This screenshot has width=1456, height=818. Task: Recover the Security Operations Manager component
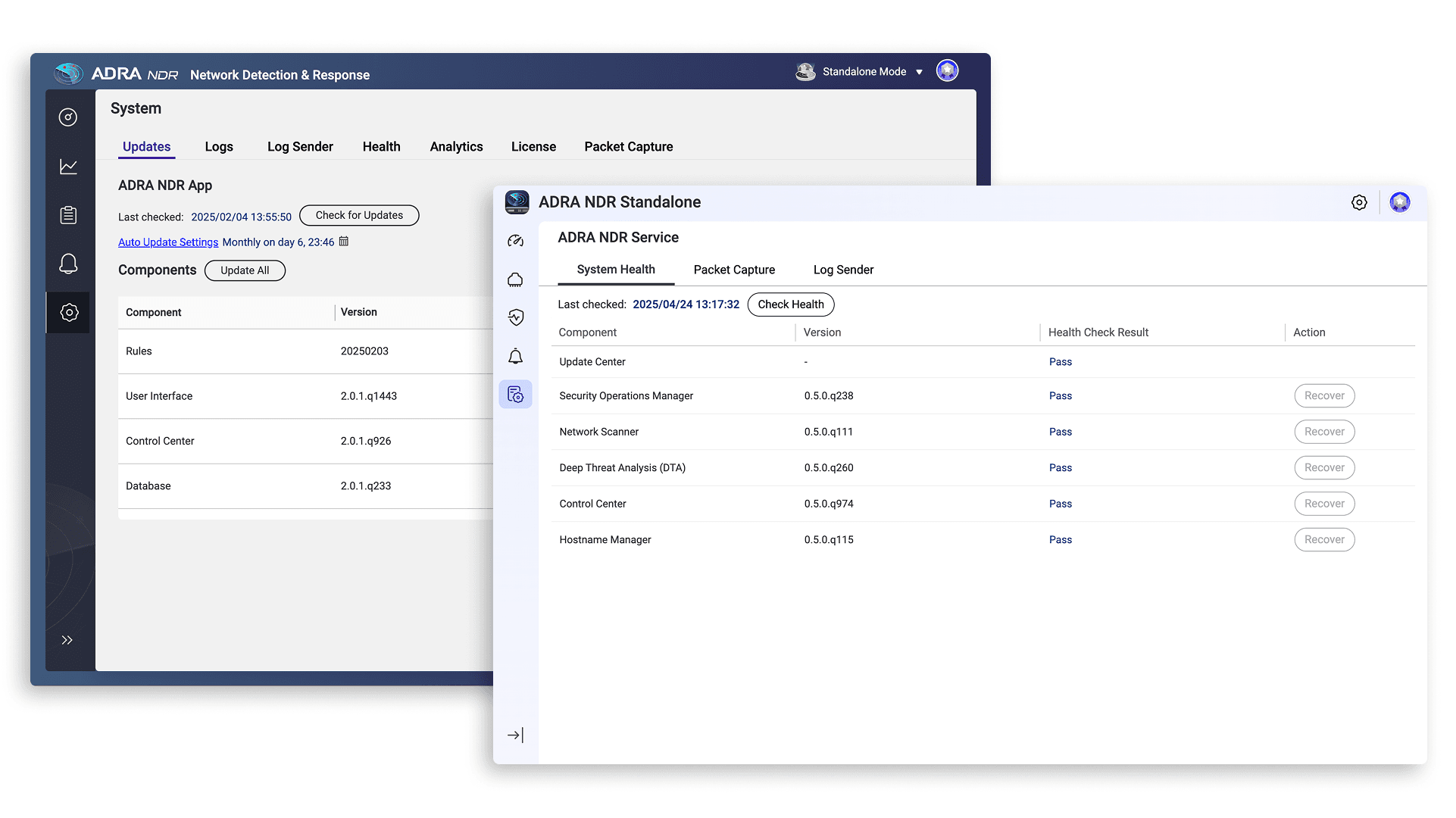click(1324, 396)
